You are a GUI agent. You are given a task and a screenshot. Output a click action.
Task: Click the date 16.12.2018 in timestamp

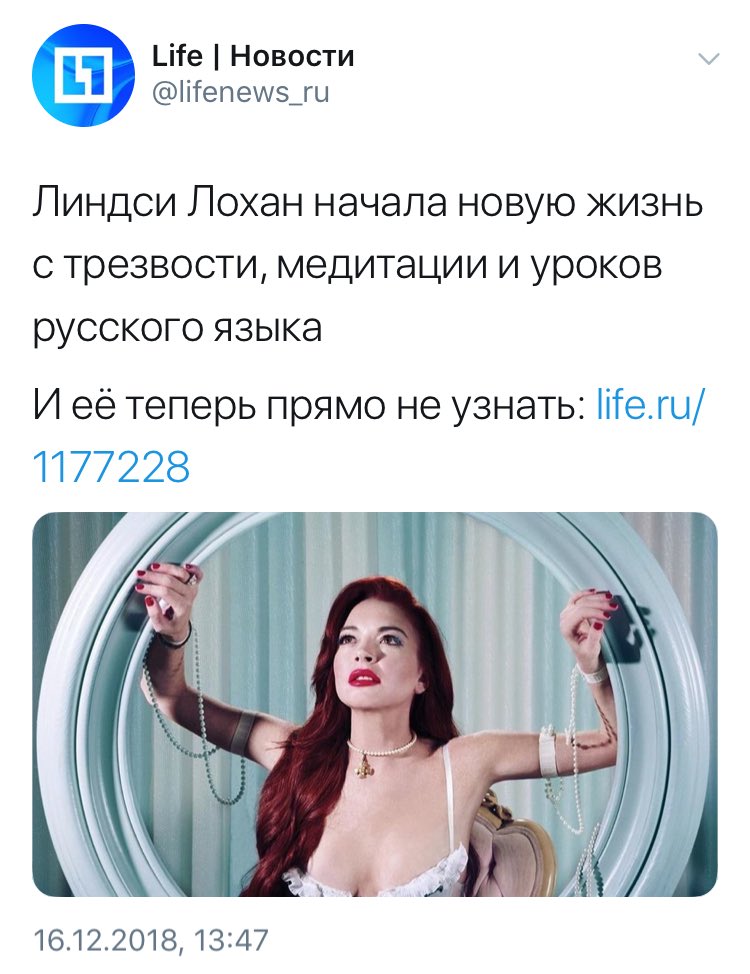[x=104, y=940]
